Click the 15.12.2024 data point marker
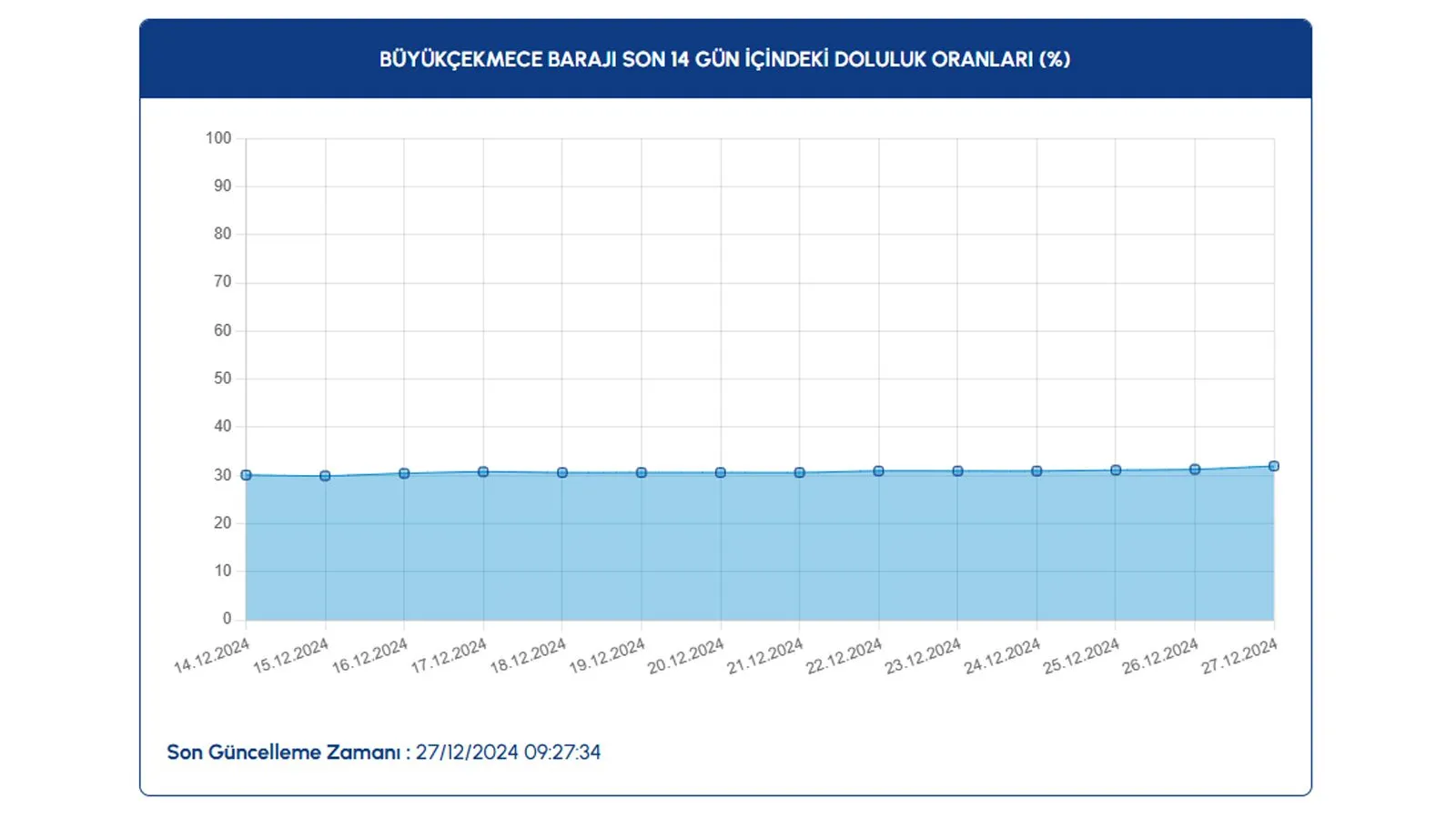The width and height of the screenshot is (1456, 819). tap(325, 476)
